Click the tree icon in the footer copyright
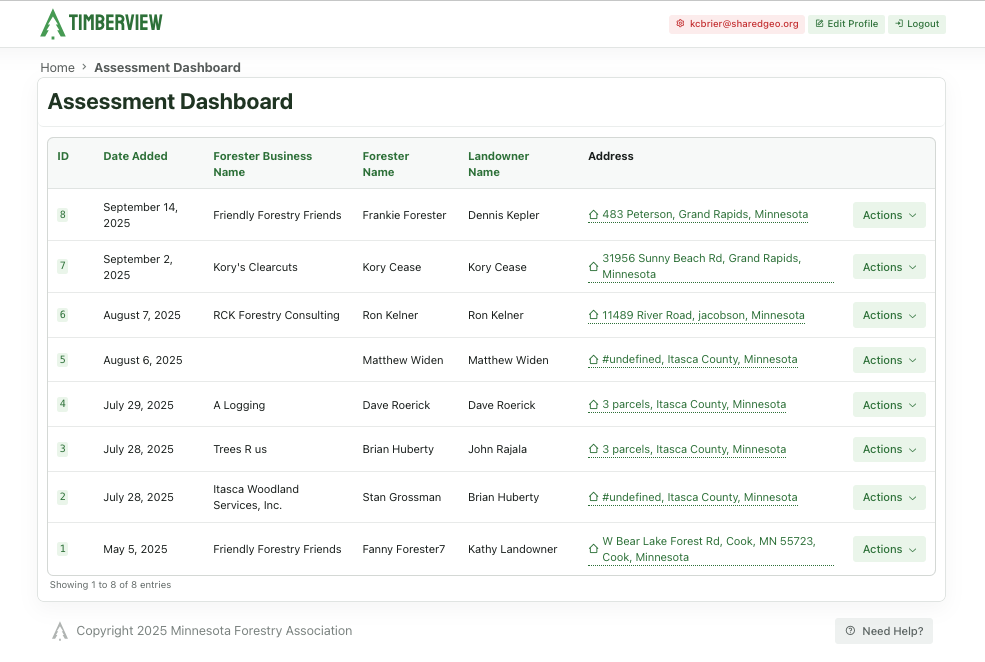This screenshot has width=985, height=662. (x=60, y=631)
